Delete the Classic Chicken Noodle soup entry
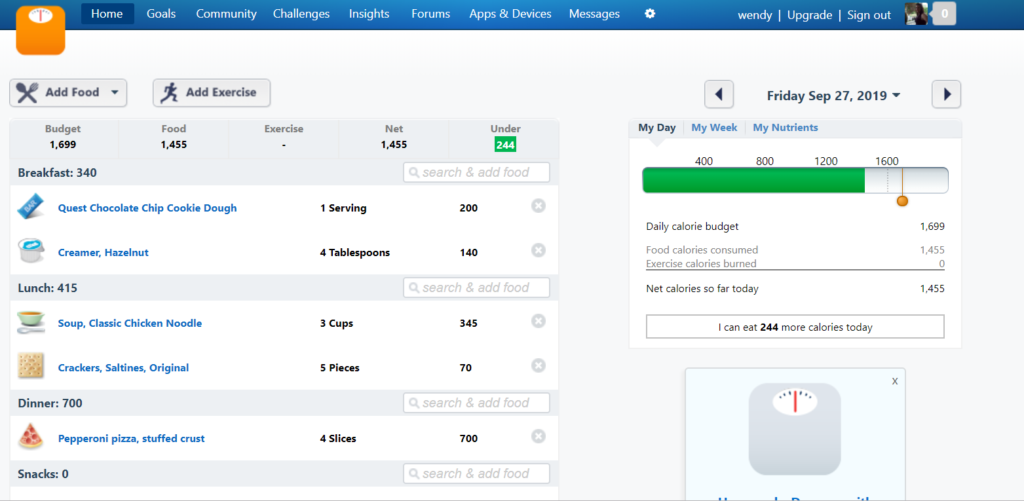The height and width of the screenshot is (501, 1024). [538, 321]
